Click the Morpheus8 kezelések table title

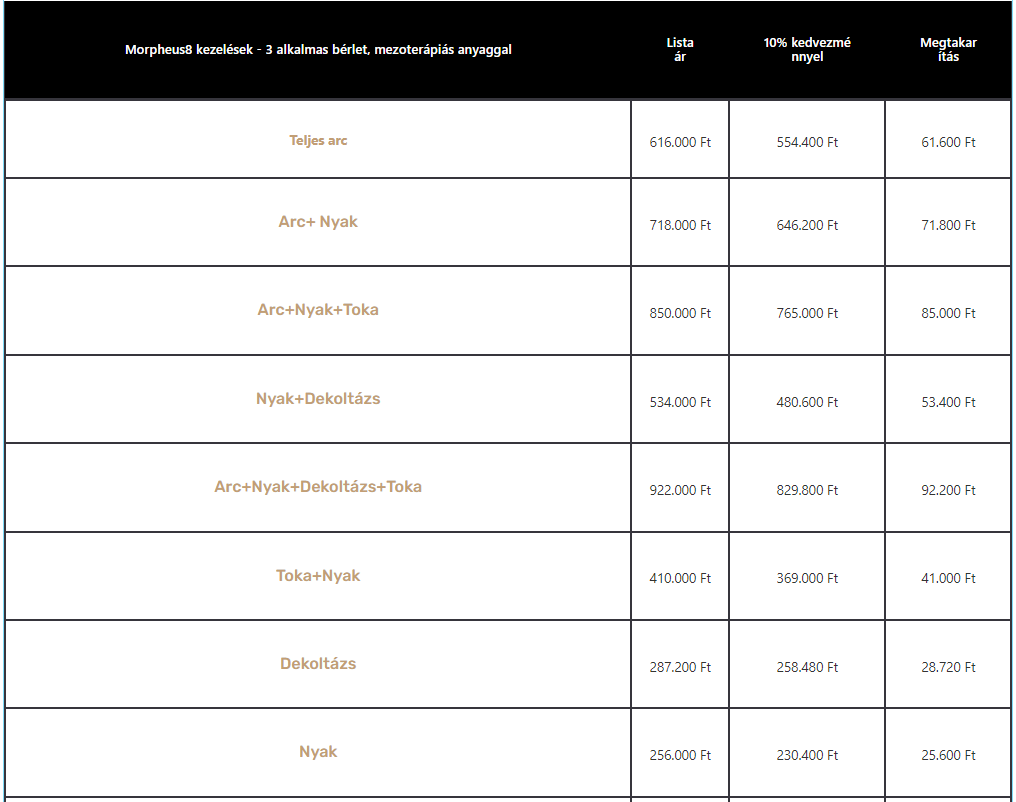click(318, 50)
